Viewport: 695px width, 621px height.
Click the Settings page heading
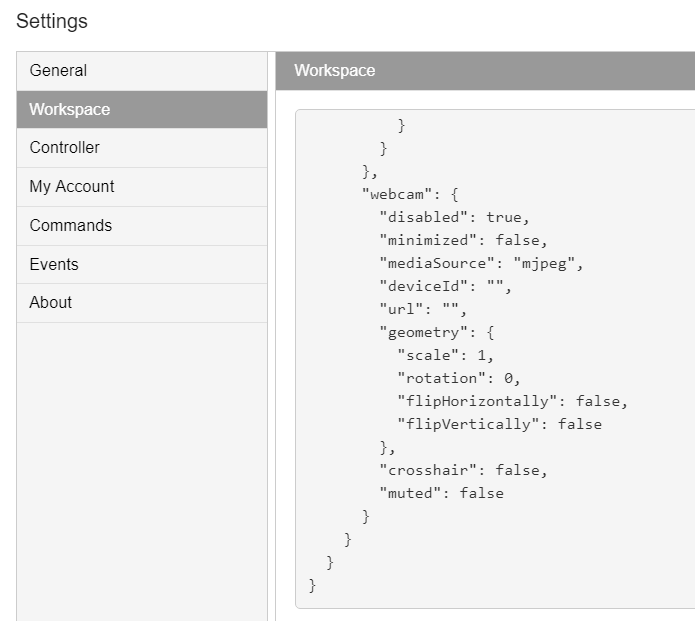pos(52,21)
